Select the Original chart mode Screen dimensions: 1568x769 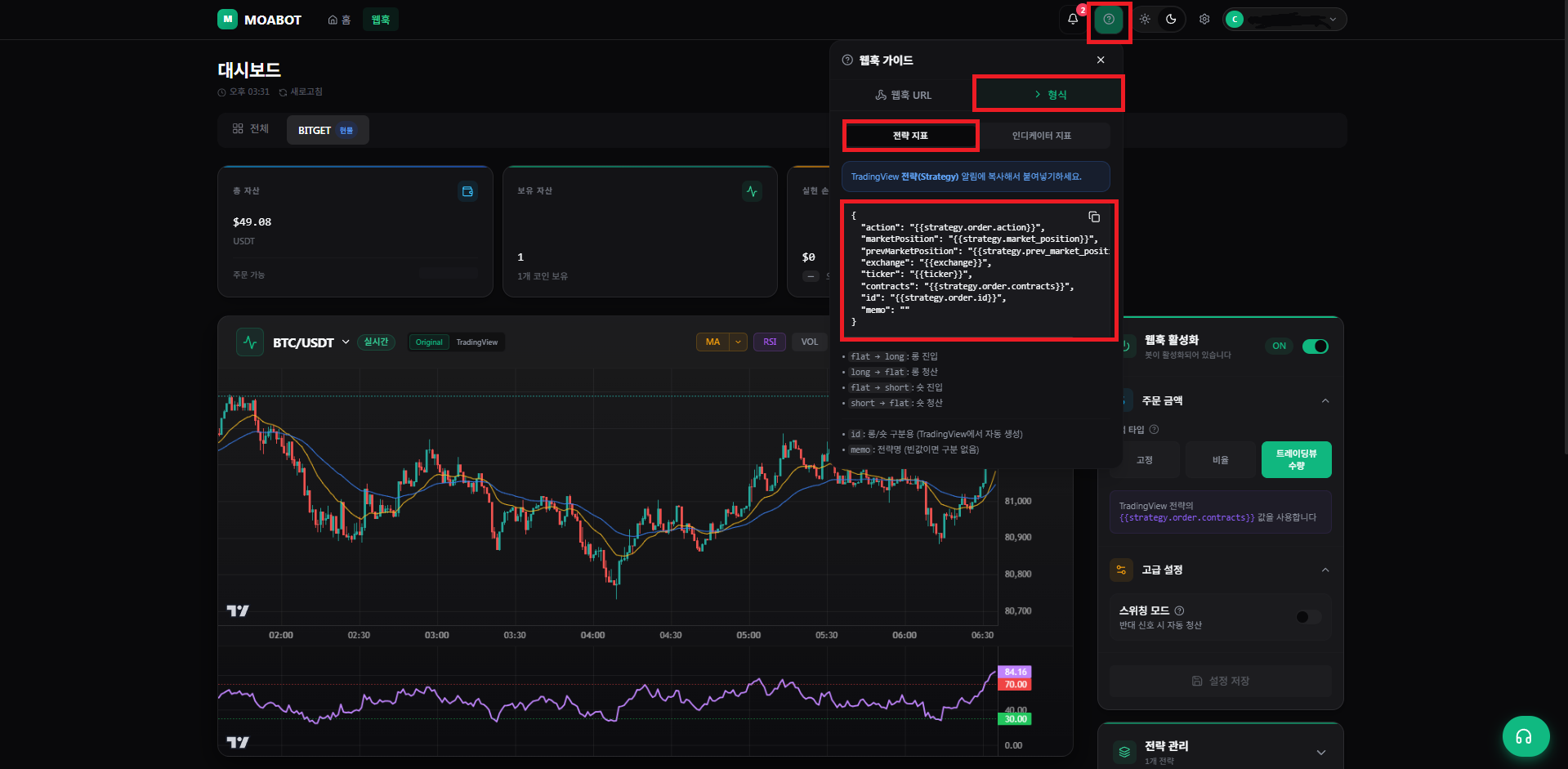pyautogui.click(x=429, y=342)
